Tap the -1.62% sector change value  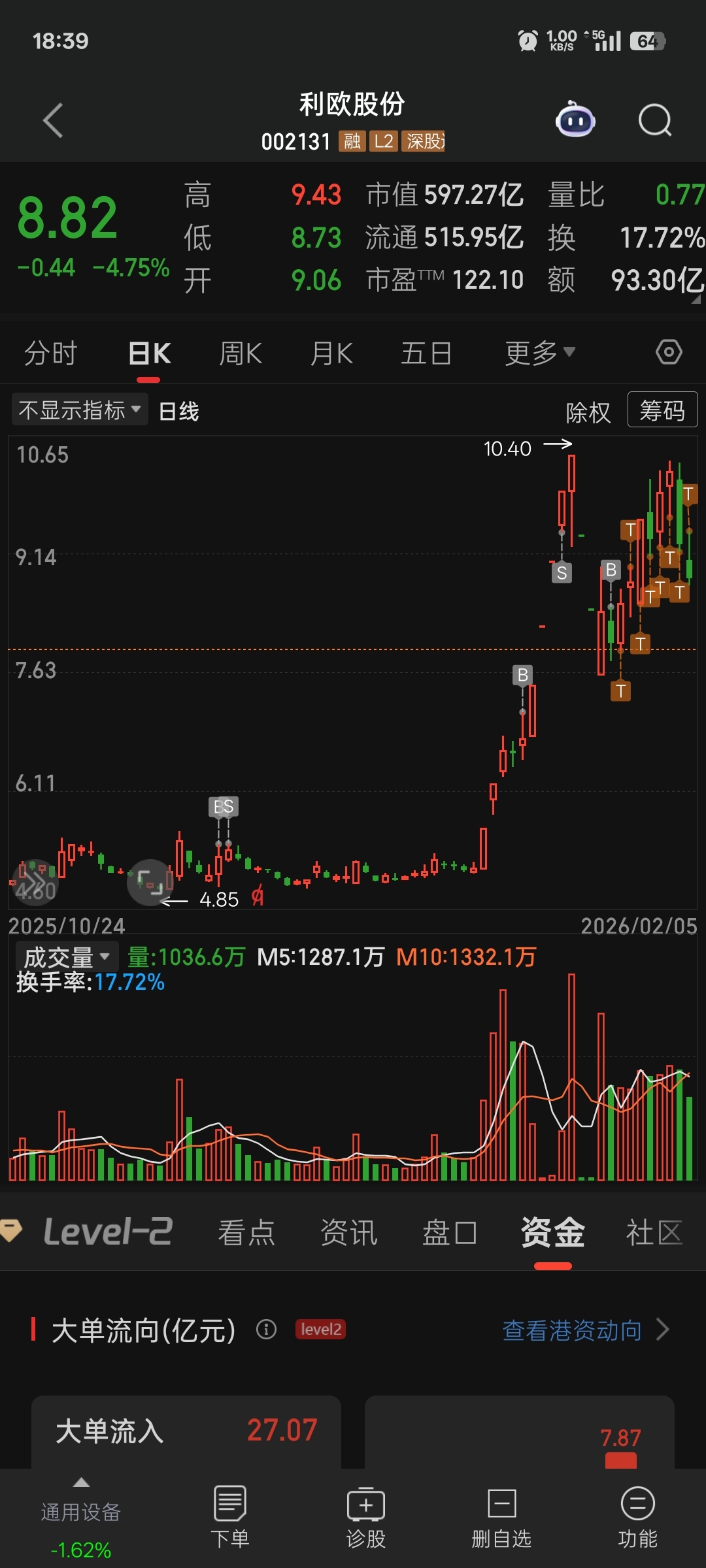[81, 1550]
